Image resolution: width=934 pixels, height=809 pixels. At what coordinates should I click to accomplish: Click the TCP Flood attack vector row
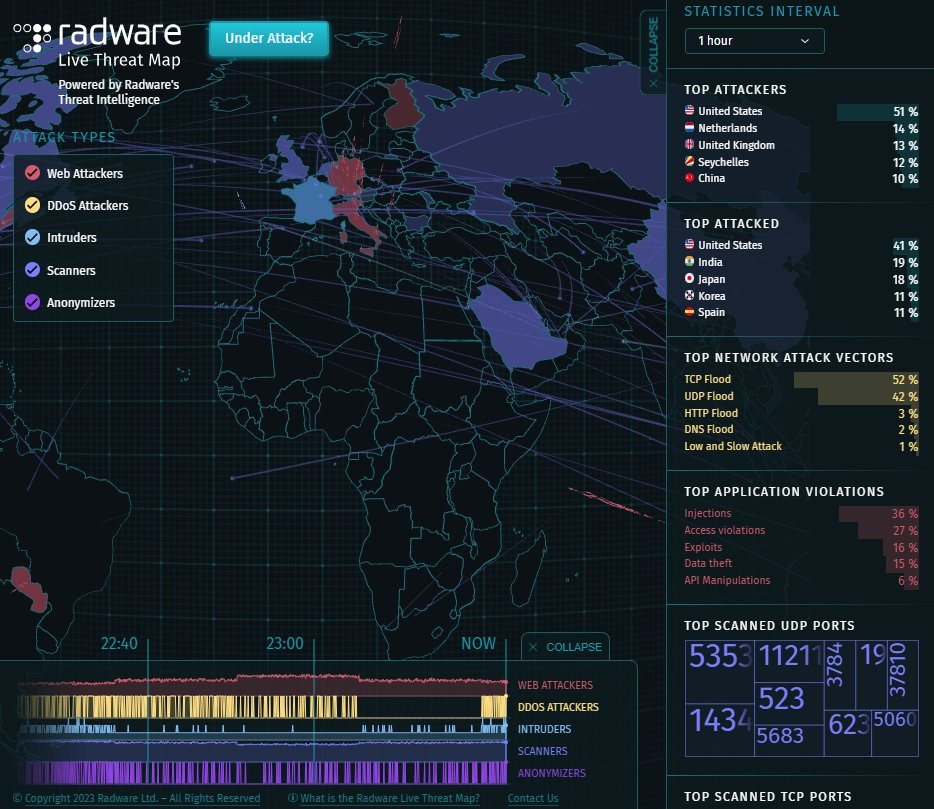point(801,379)
